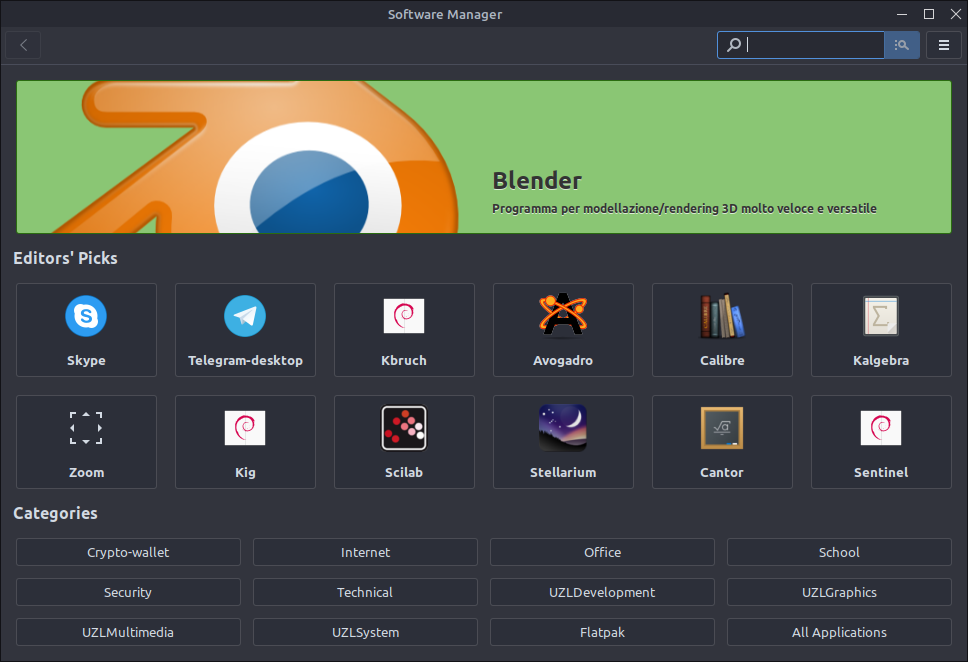Select the Kbruch app icon

[x=404, y=316]
